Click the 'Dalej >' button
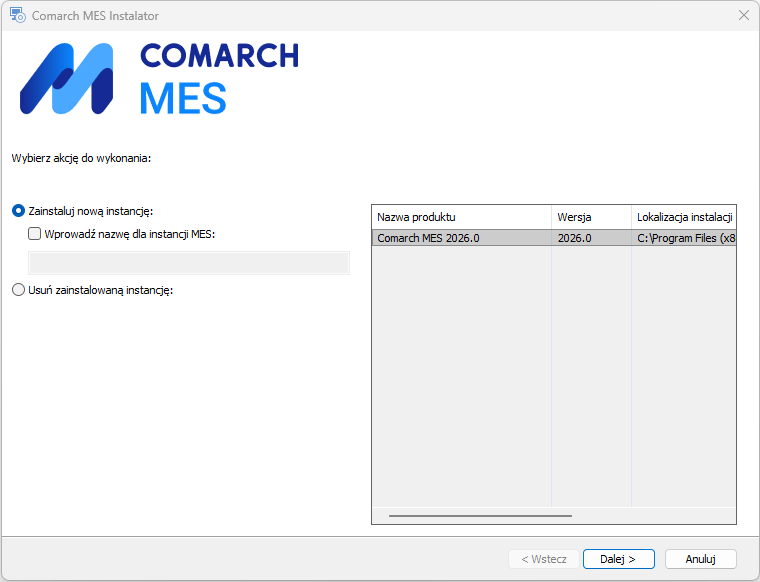The height and width of the screenshot is (582, 760). [x=618, y=559]
